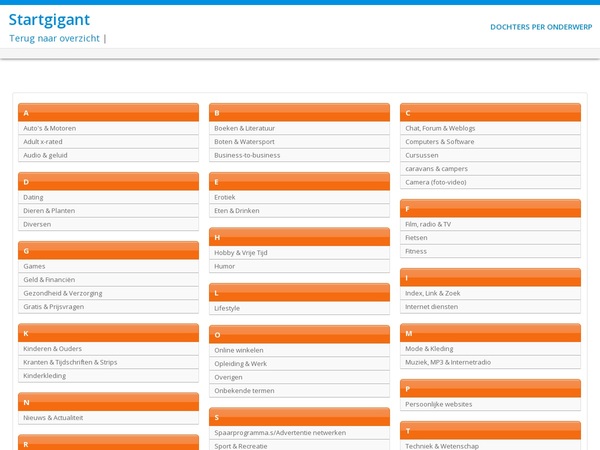600x450 pixels.
Task: Click the orange G section header
Action: click(x=108, y=251)
